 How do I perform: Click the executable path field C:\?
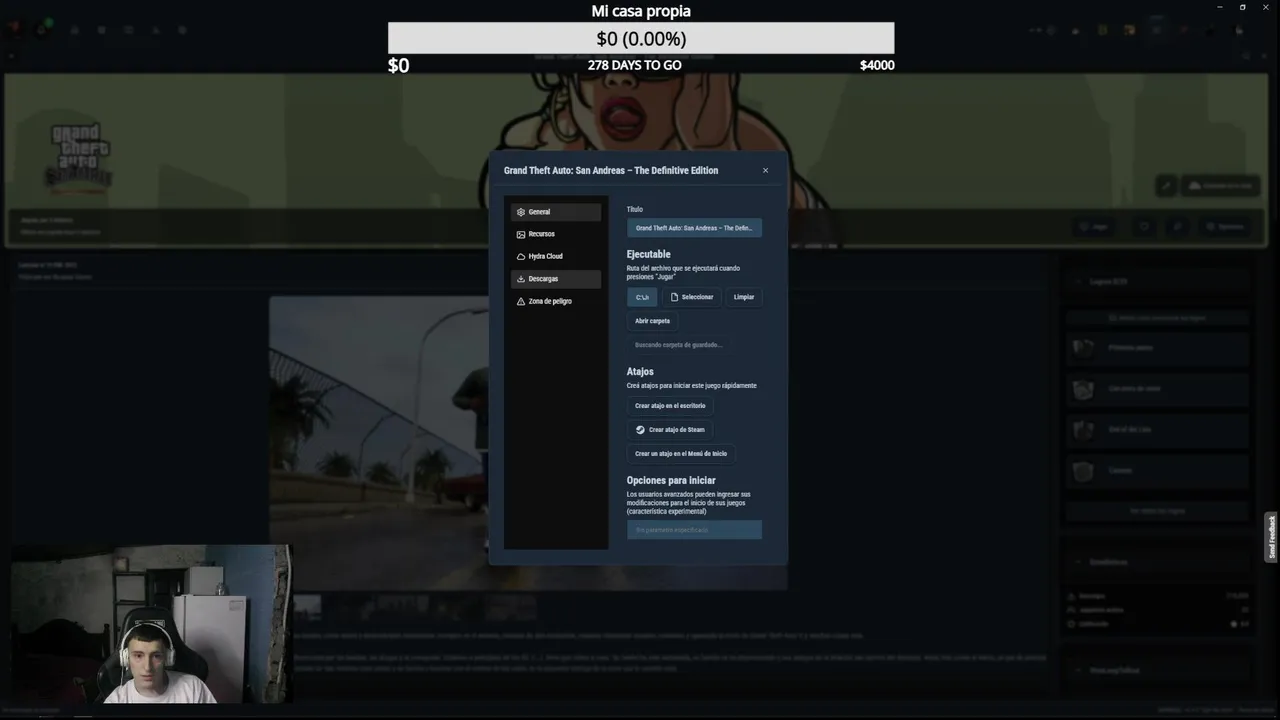(642, 297)
